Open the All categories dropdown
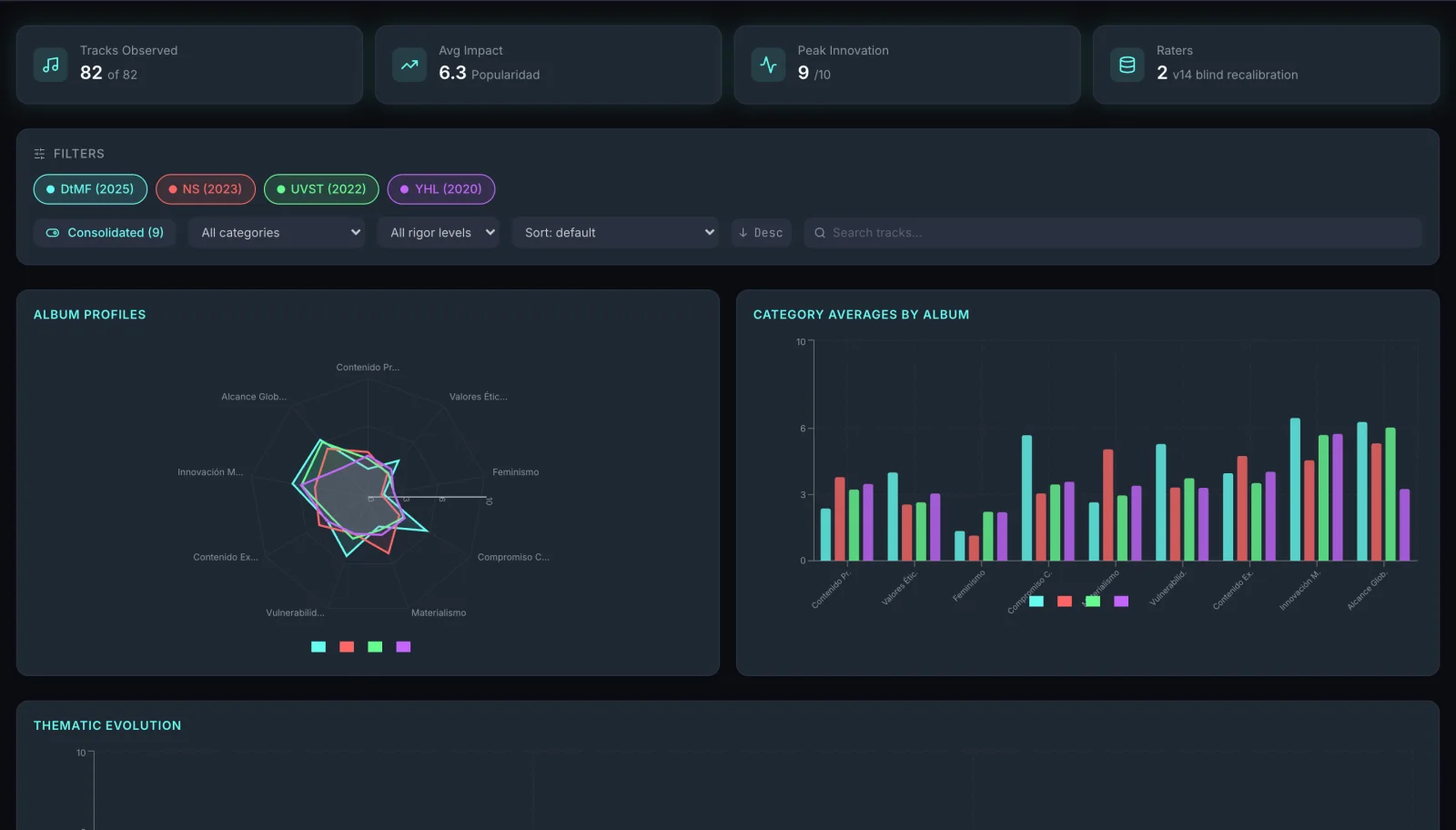The width and height of the screenshot is (1456, 830). tap(277, 233)
